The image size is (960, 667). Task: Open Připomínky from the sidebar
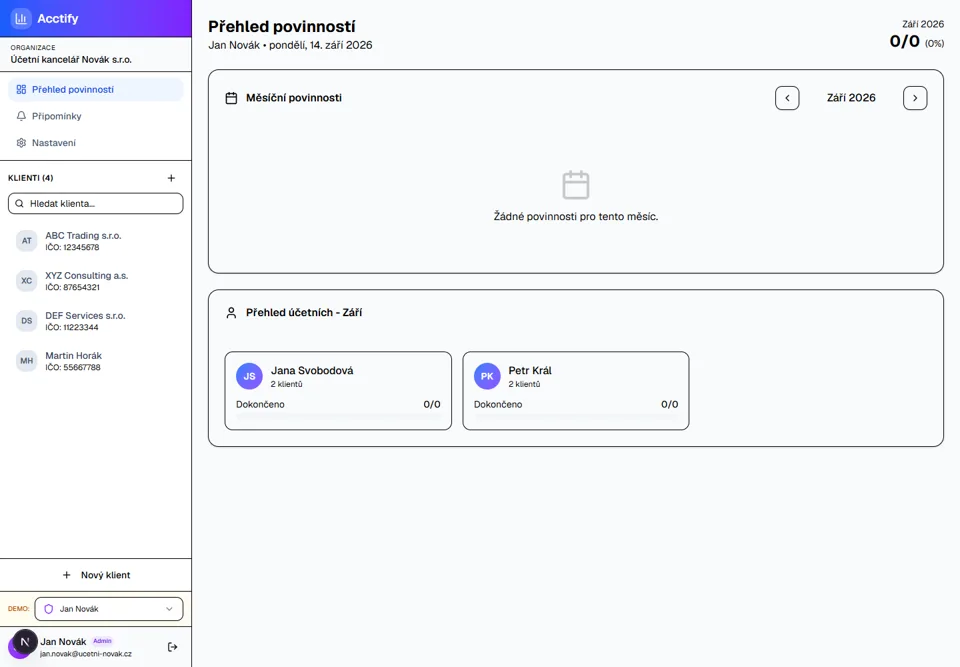click(96, 116)
